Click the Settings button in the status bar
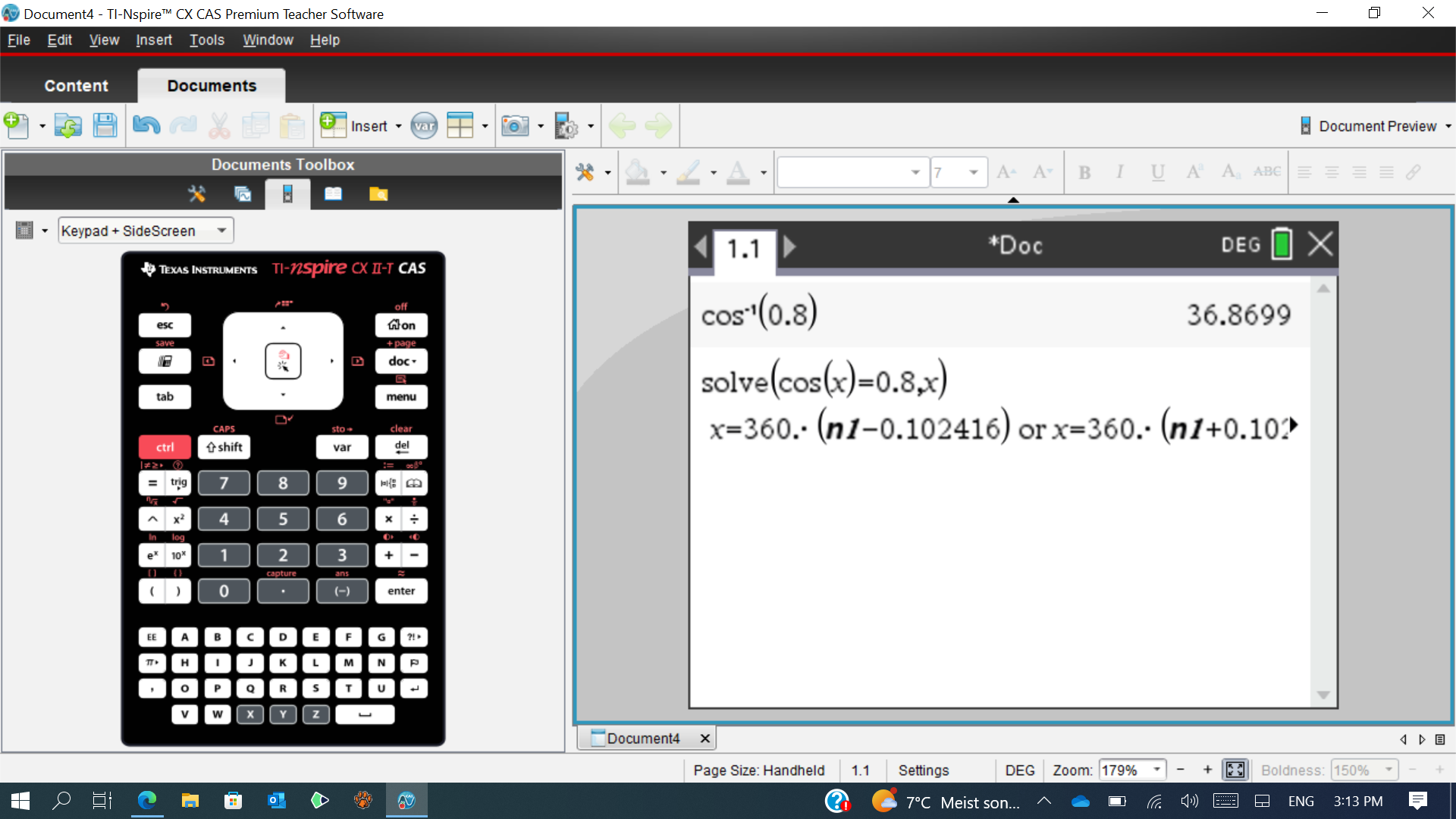The image size is (1456, 819). tap(923, 770)
